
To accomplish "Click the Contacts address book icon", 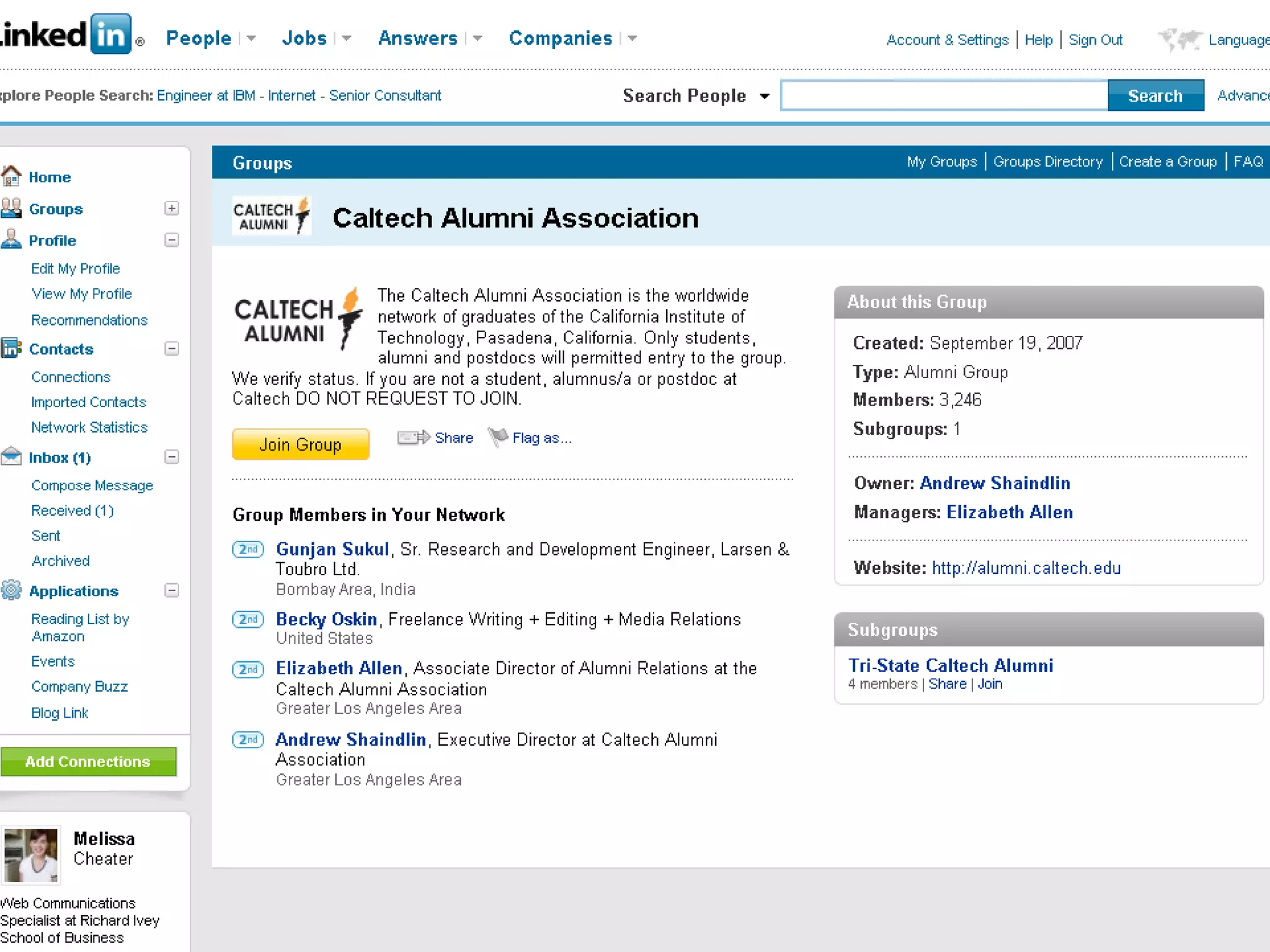I will pyautogui.click(x=11, y=348).
